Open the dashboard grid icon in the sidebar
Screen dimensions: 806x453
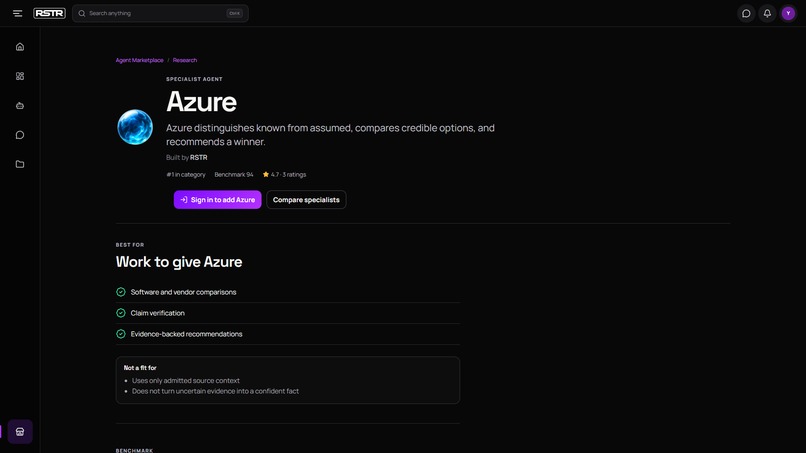(20, 76)
